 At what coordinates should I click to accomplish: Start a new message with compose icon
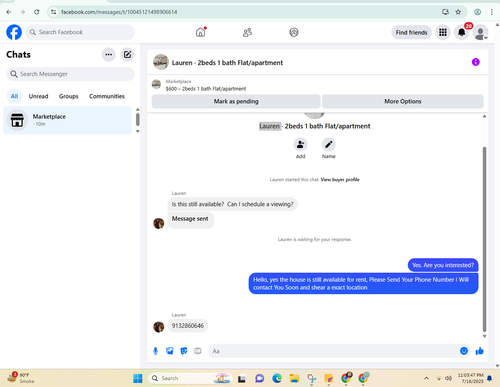[x=127, y=54]
